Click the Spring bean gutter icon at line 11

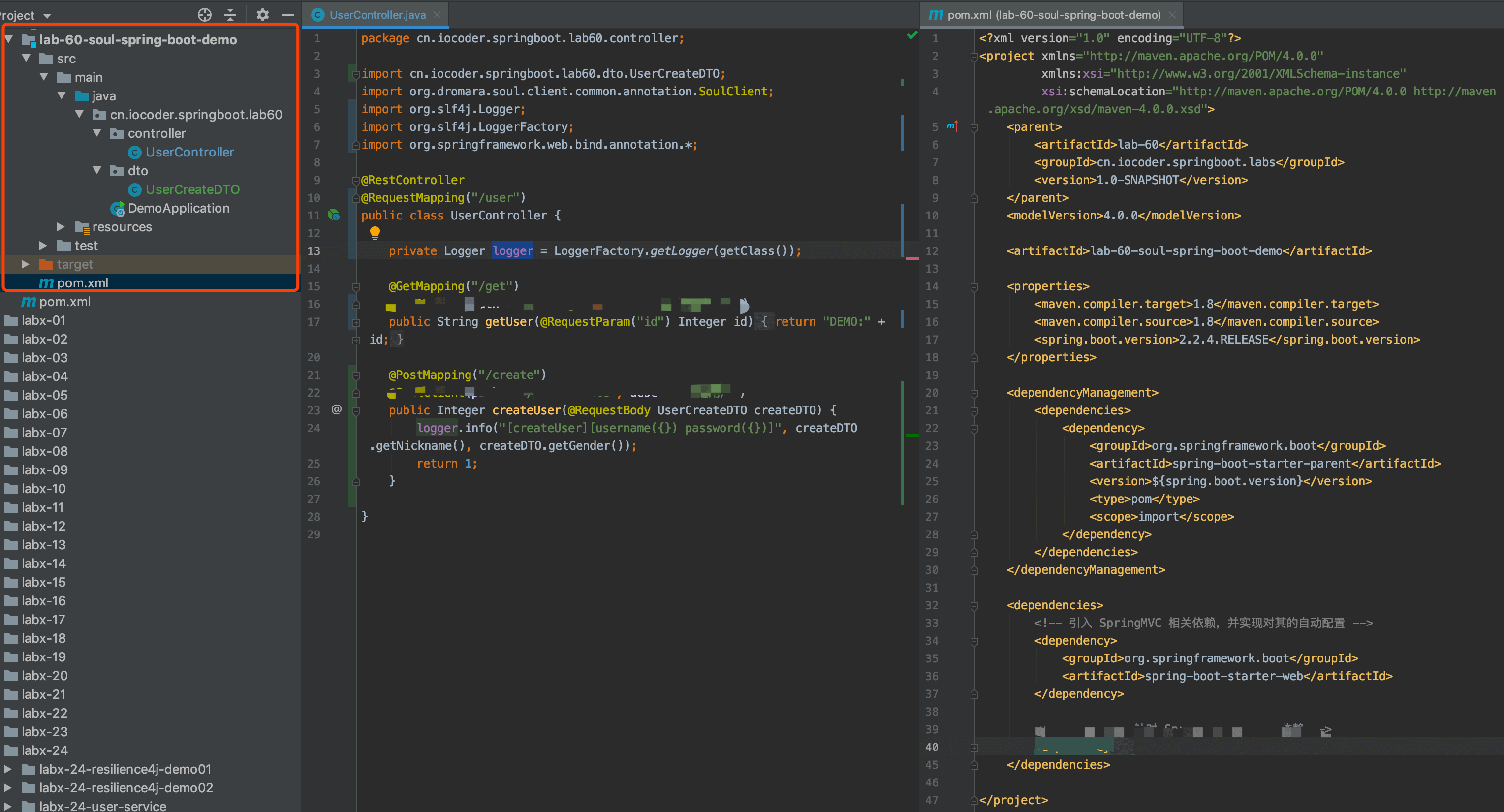pos(334,215)
